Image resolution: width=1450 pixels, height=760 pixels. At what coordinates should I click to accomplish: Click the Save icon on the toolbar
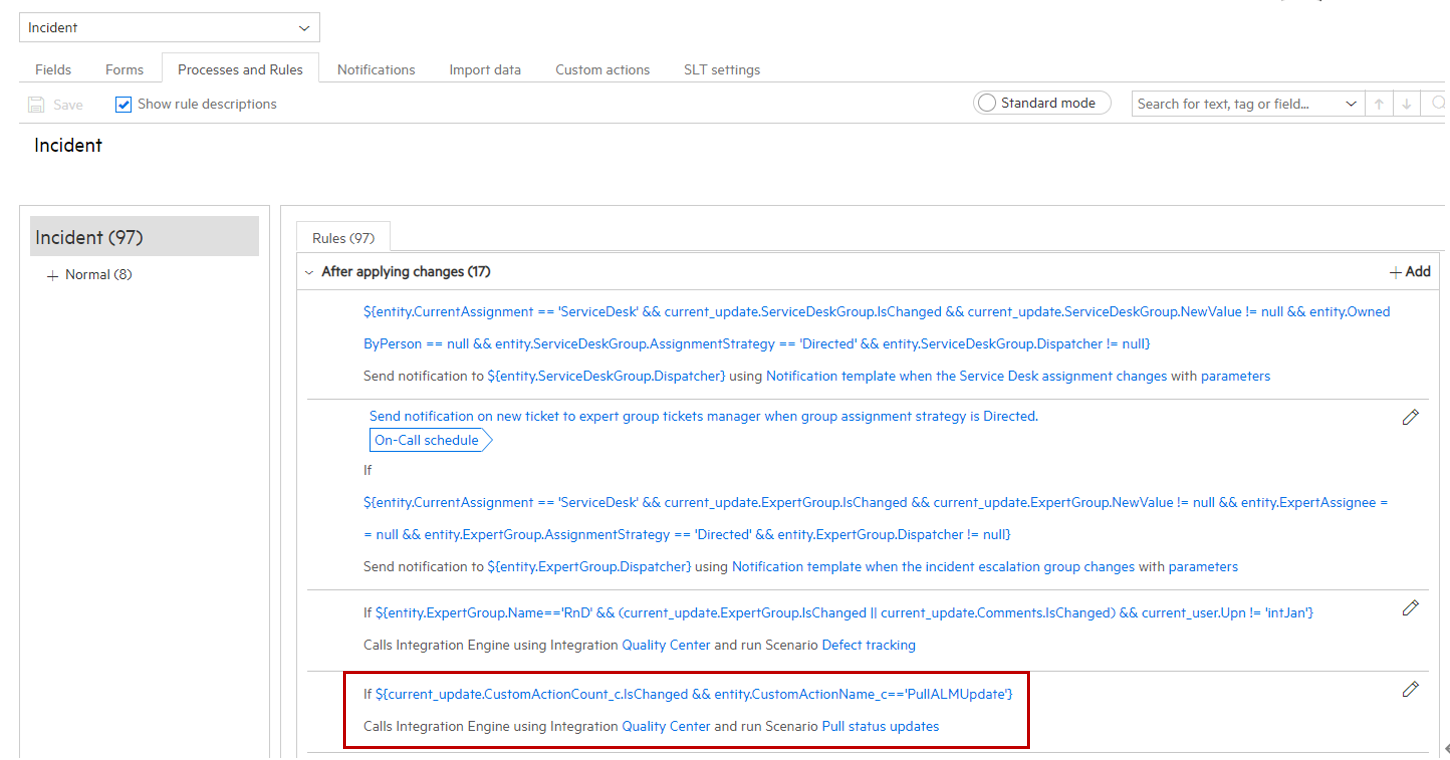(36, 104)
